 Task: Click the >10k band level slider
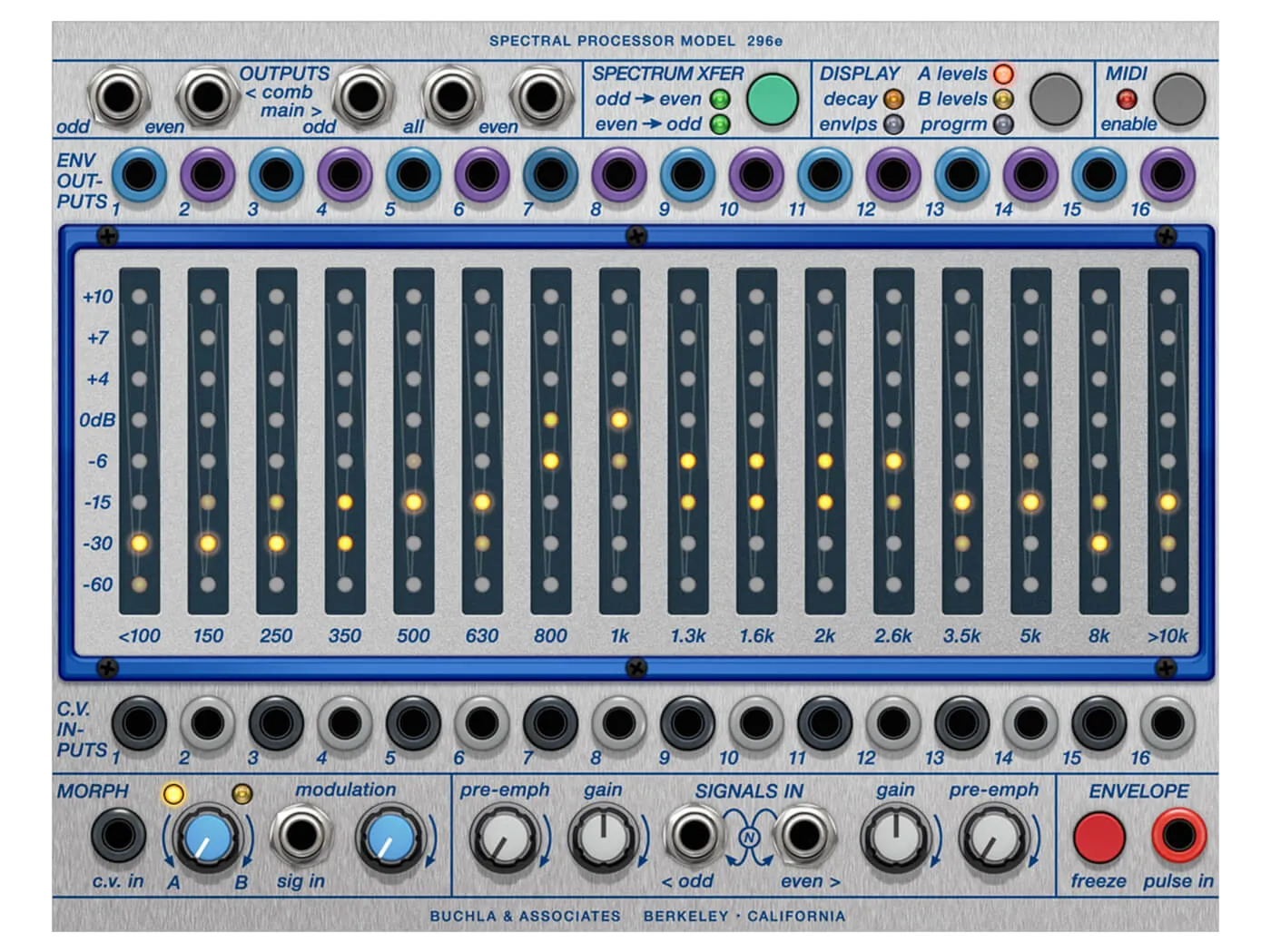(1168, 440)
